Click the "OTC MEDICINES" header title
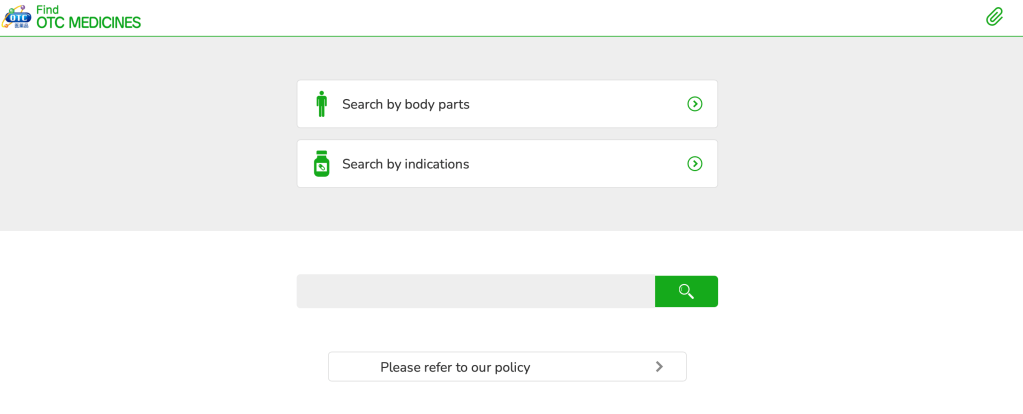This screenshot has height=414, width=1023. coord(89,23)
